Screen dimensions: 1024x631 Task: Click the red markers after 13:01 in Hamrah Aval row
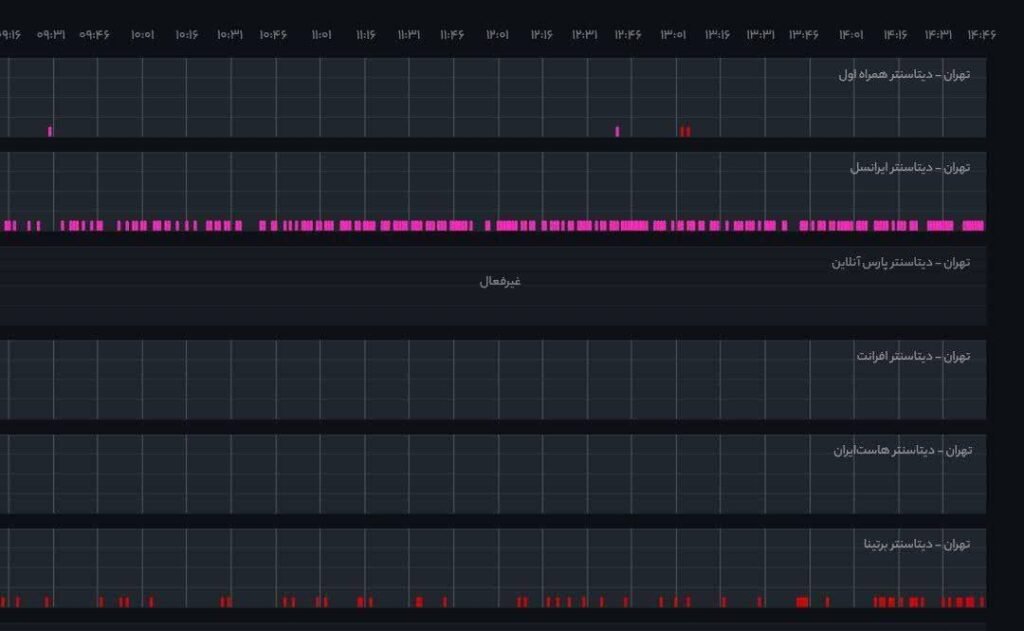click(x=685, y=131)
